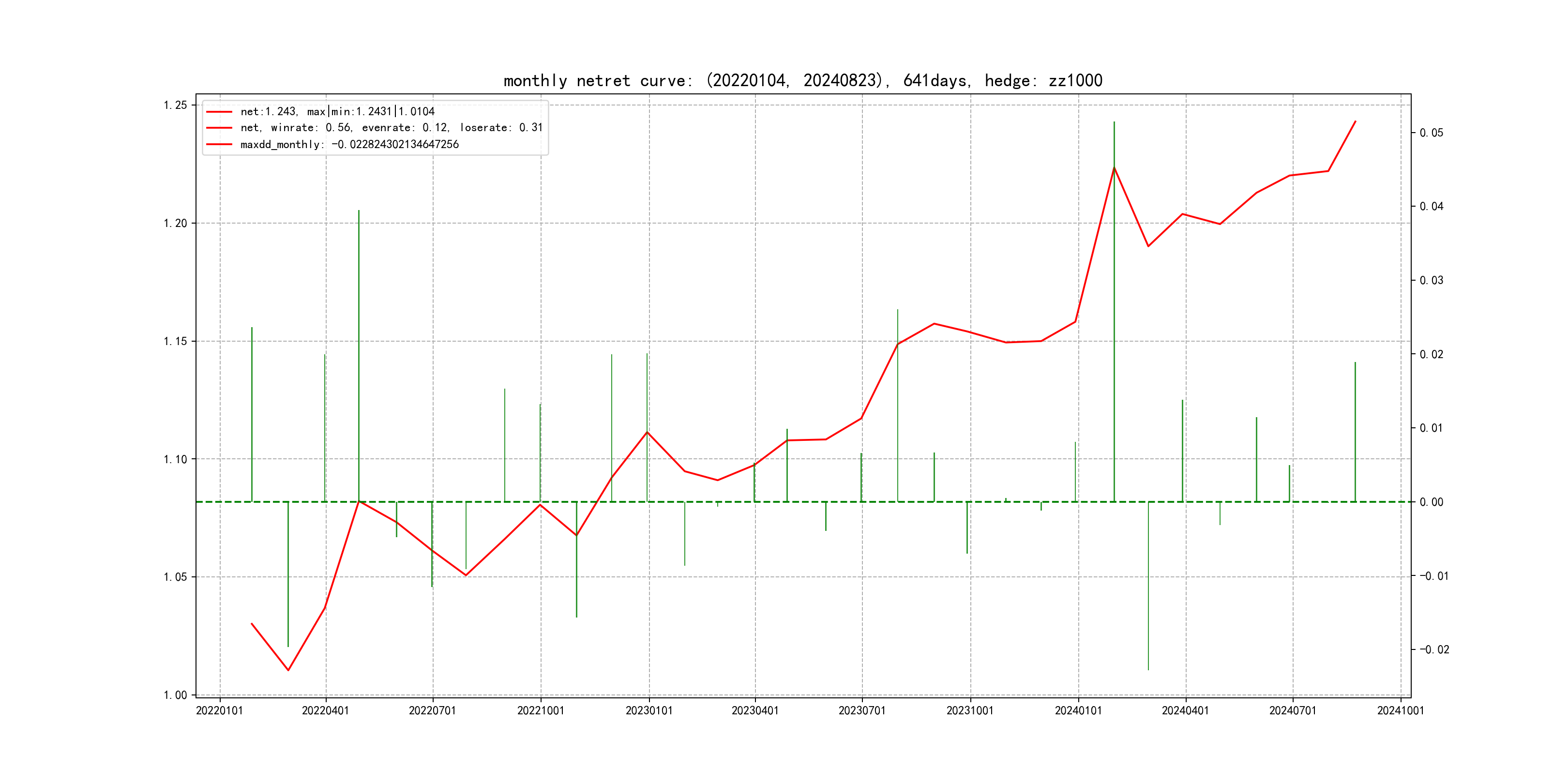This screenshot has width=1568, height=784.
Task: Click the left y-axis label 1.00
Action: [x=175, y=695]
